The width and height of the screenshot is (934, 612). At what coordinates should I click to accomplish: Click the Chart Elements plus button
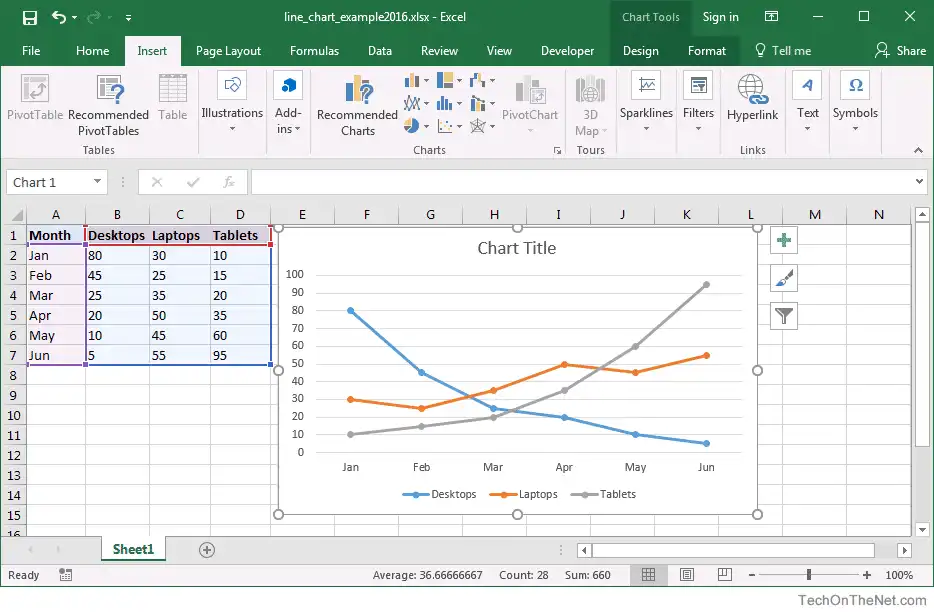pyautogui.click(x=784, y=241)
